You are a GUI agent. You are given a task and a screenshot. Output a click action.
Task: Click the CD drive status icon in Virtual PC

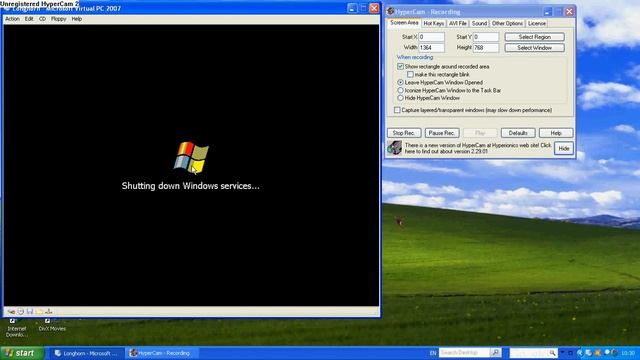(x=20, y=311)
